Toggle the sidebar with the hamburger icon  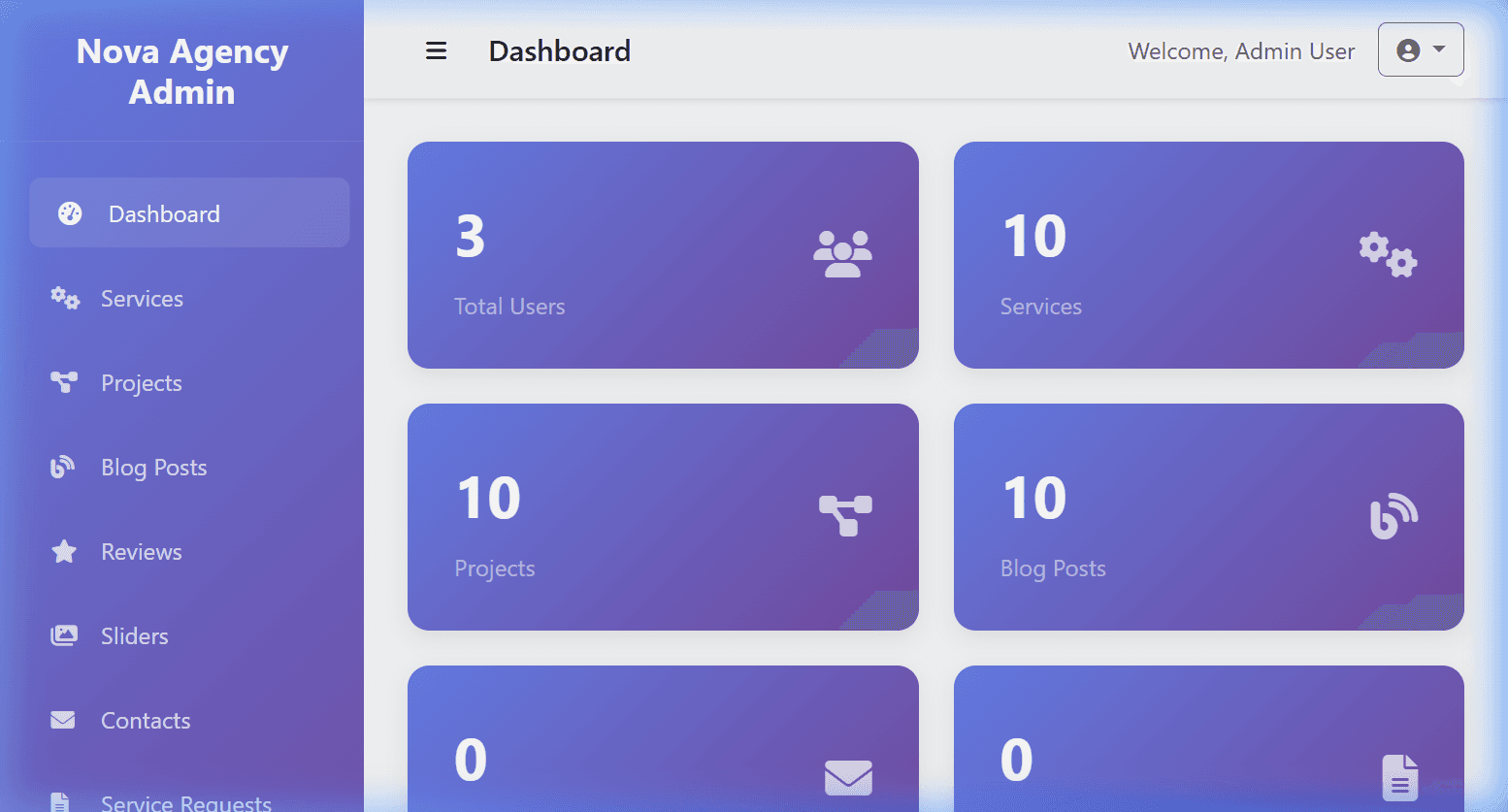pyautogui.click(x=436, y=50)
